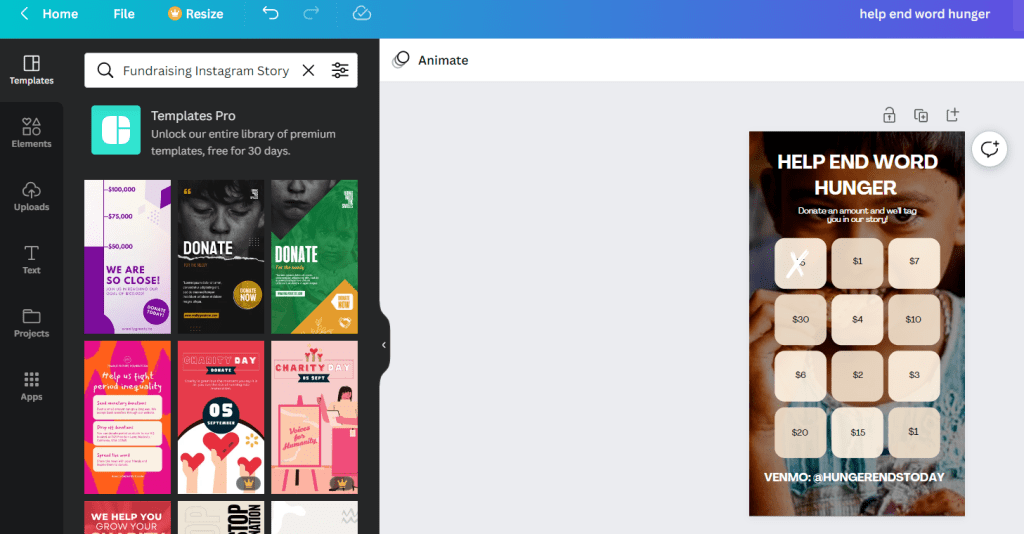
Task: Click the cloud save status icon
Action: (x=362, y=14)
